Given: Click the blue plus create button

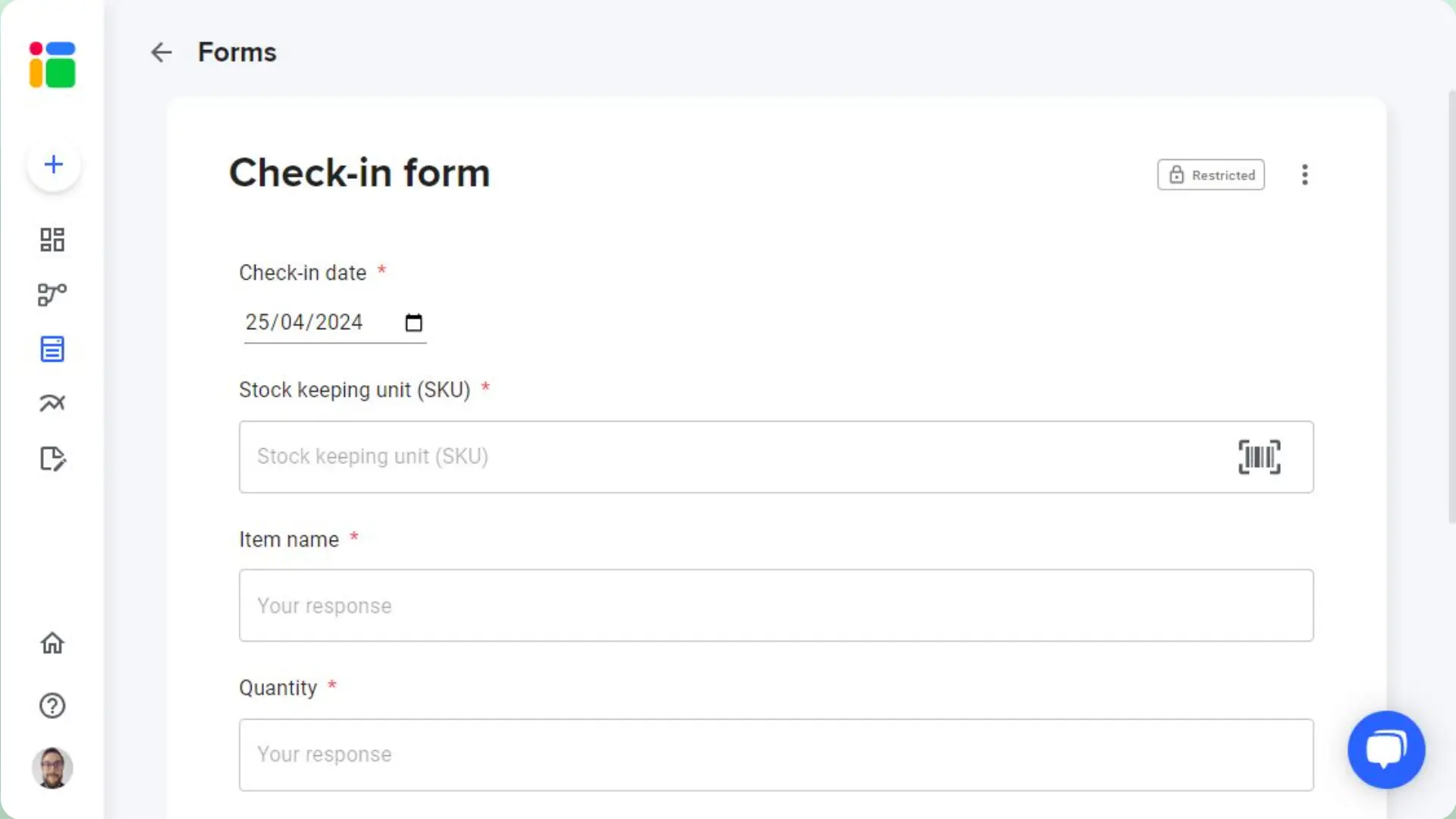Looking at the screenshot, I should tap(54, 165).
